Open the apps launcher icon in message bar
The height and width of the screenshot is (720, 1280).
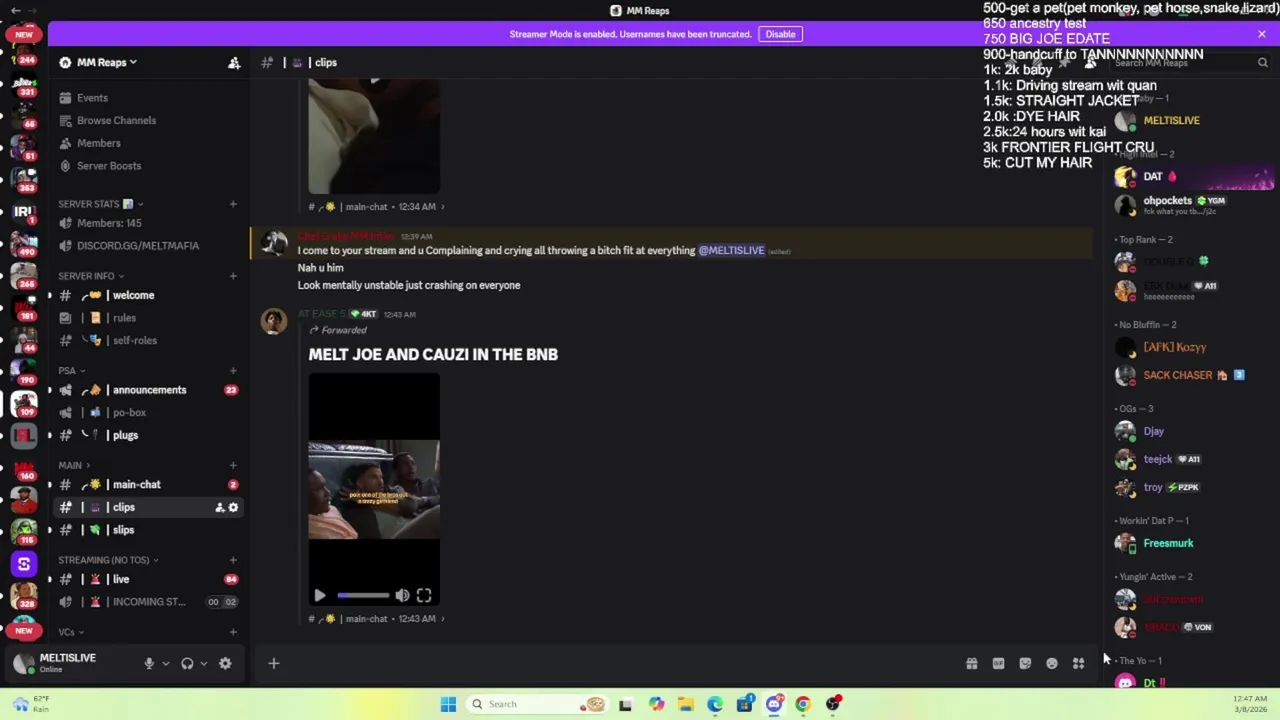[1078, 663]
